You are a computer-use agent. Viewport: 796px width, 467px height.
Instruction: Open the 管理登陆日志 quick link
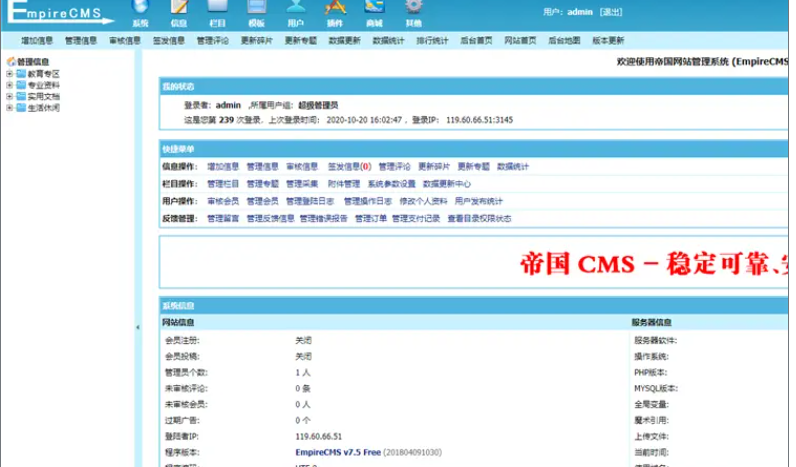click(x=310, y=201)
